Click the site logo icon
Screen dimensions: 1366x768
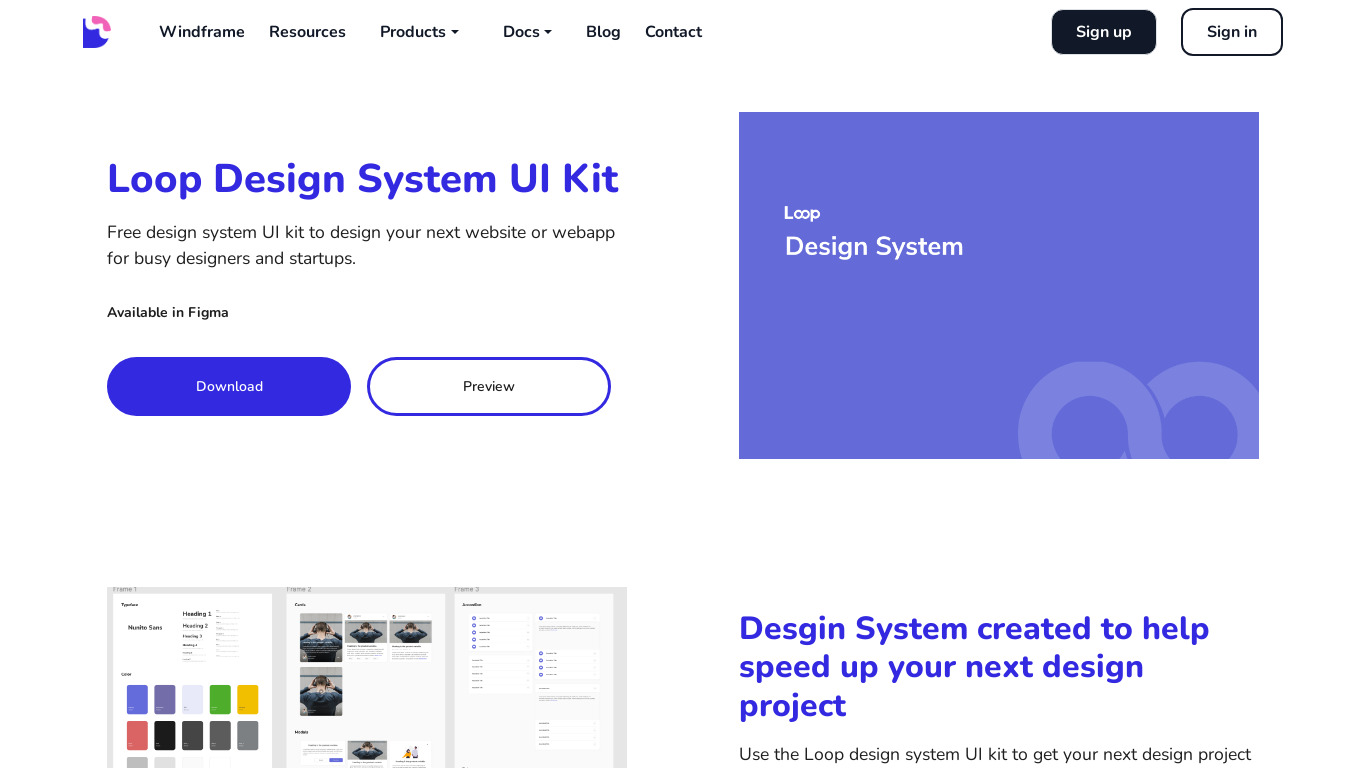[x=97, y=32]
